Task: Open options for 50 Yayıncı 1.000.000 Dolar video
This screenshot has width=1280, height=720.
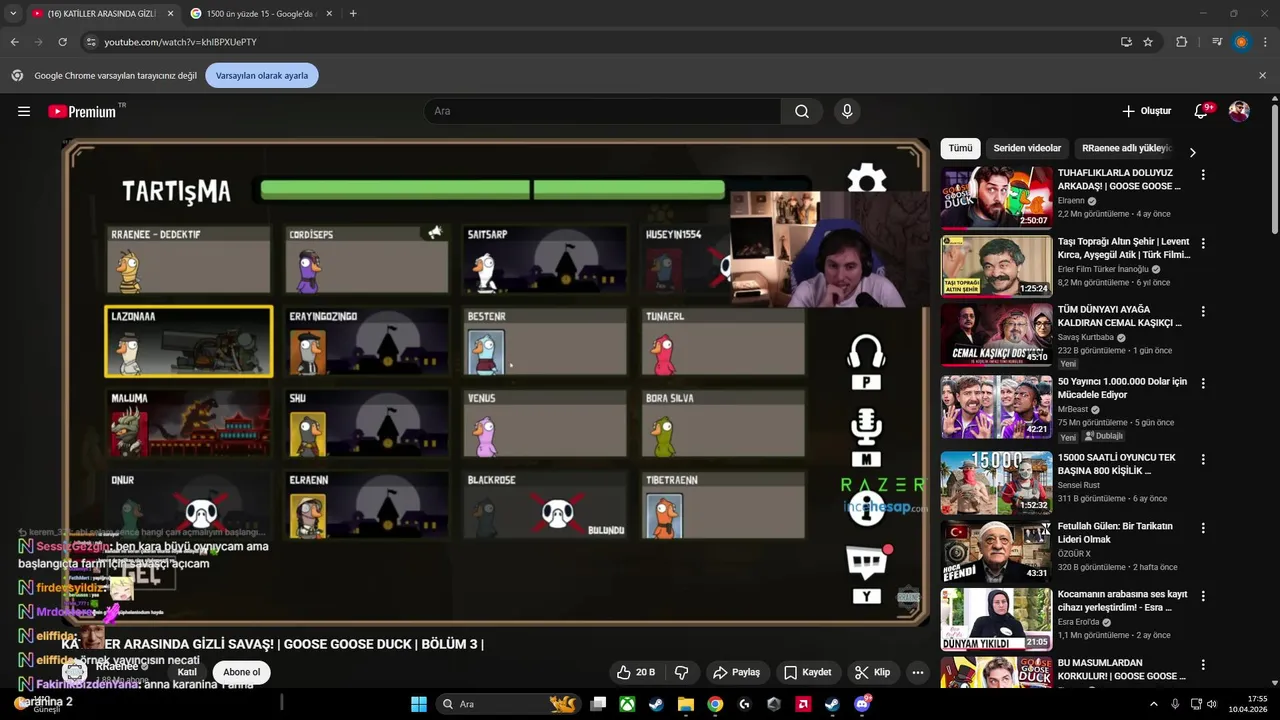Action: (1203, 383)
